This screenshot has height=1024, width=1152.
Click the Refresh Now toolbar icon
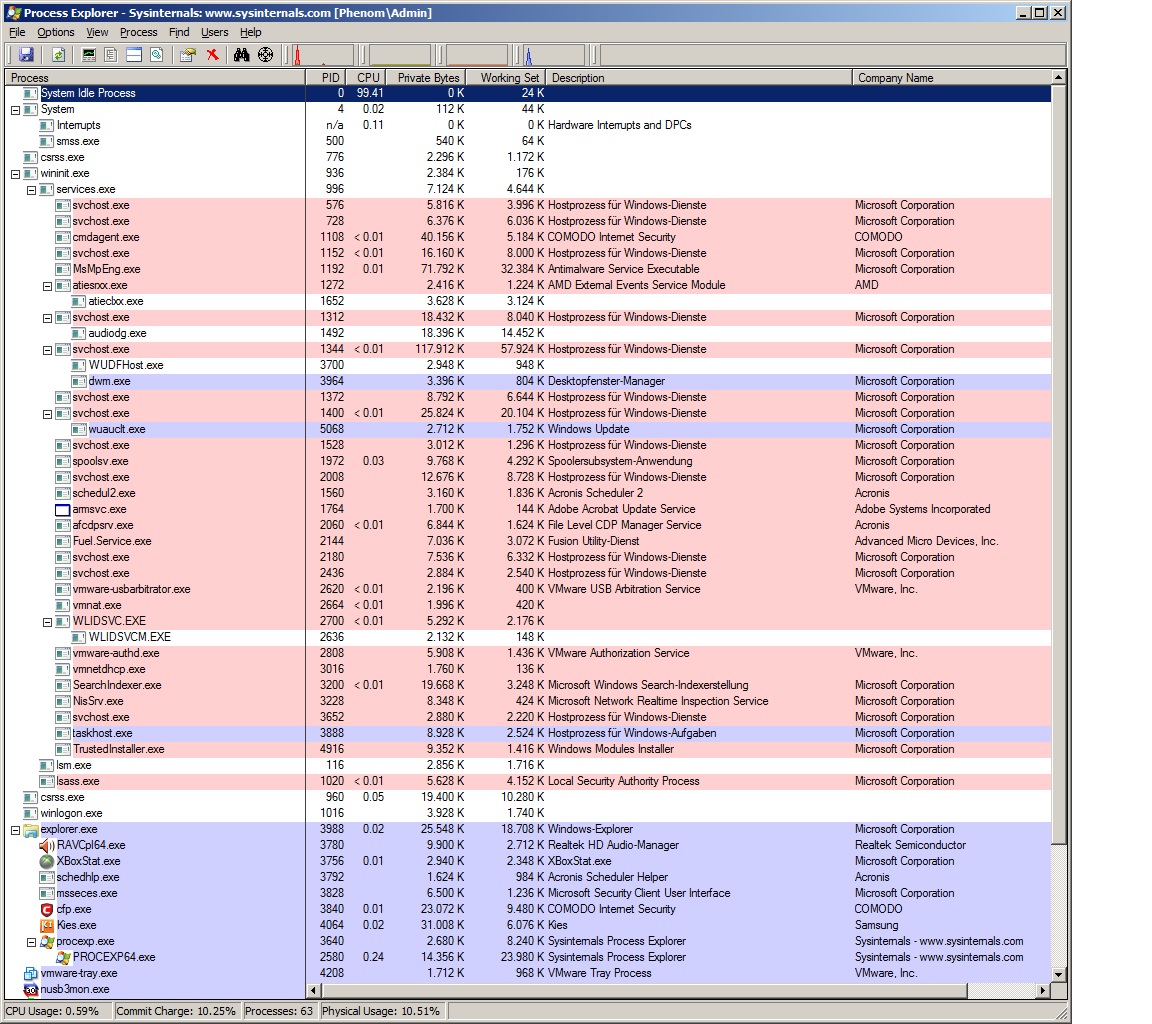pyautogui.click(x=59, y=55)
